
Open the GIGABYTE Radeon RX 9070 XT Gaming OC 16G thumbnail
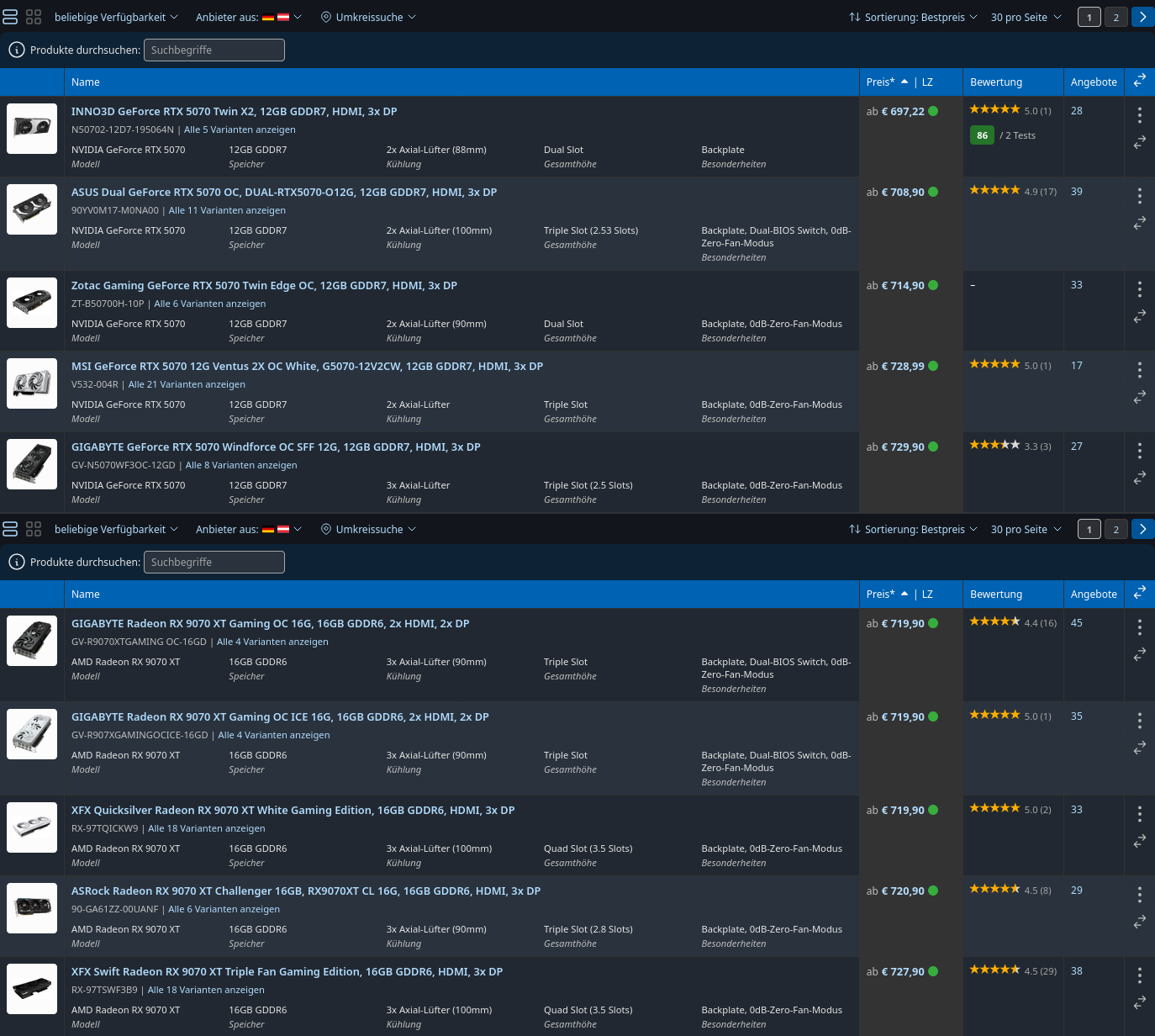(32, 641)
